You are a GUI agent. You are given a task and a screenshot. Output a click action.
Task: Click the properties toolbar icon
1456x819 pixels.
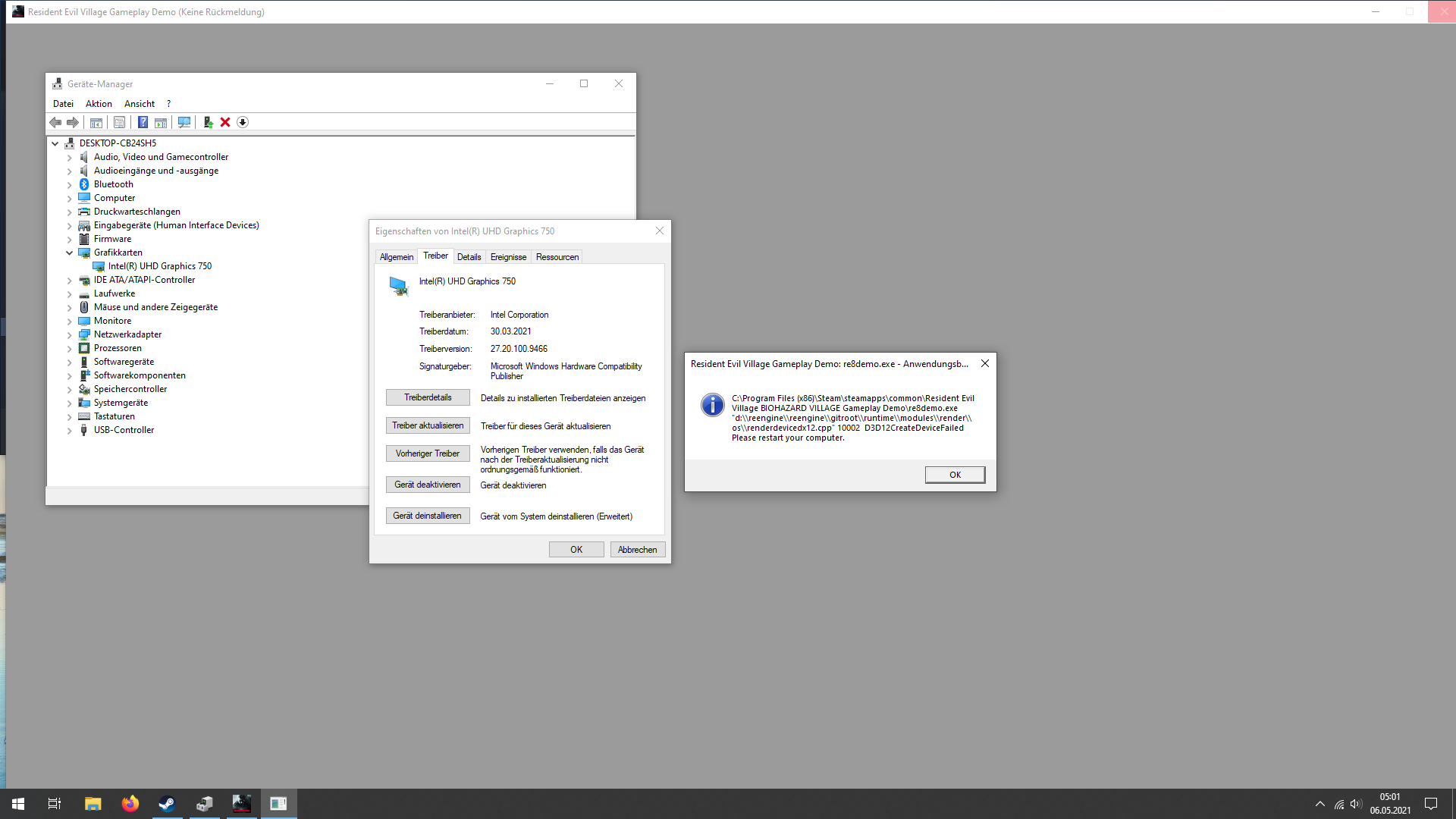point(119,122)
